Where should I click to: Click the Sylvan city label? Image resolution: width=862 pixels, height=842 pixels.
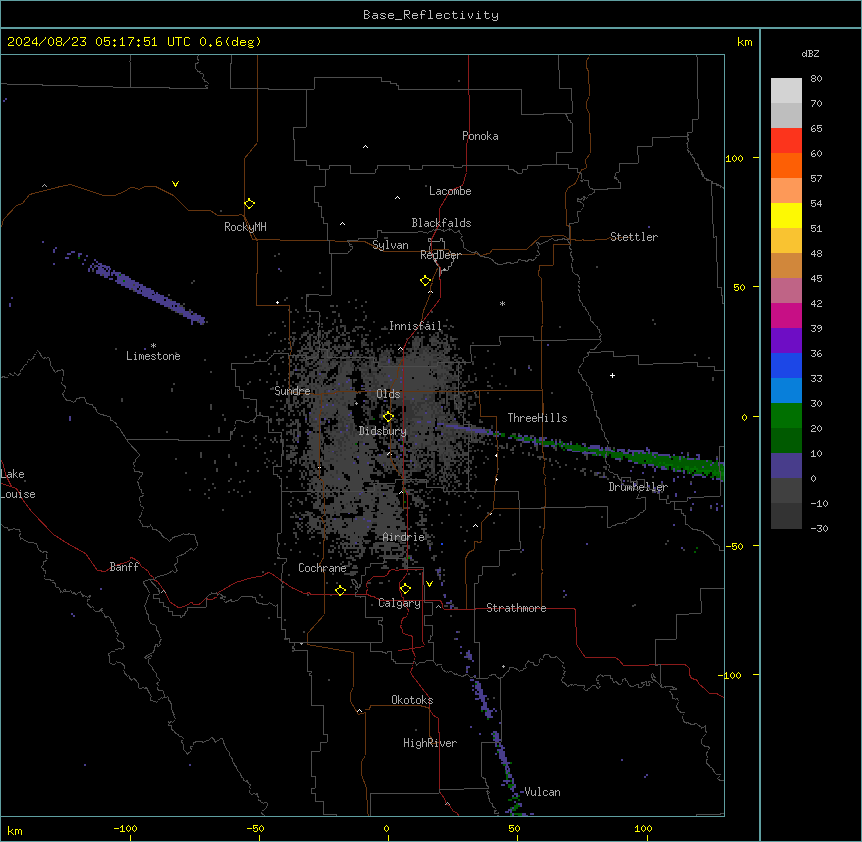390,245
